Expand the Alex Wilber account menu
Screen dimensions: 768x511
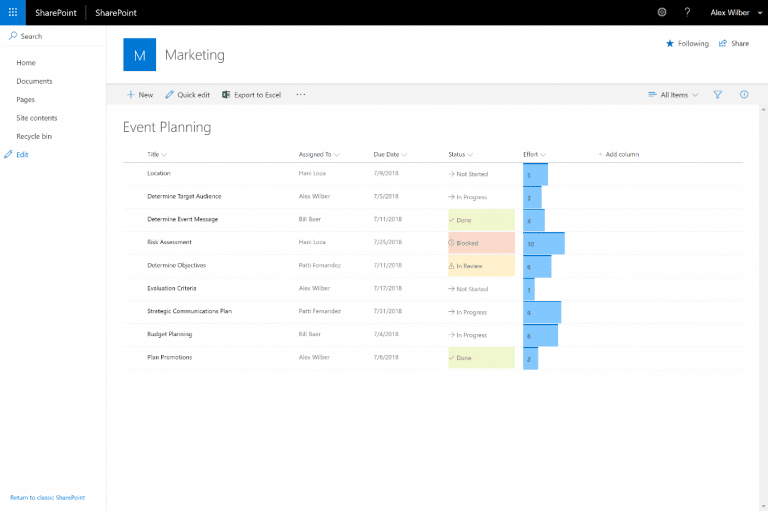(x=734, y=12)
